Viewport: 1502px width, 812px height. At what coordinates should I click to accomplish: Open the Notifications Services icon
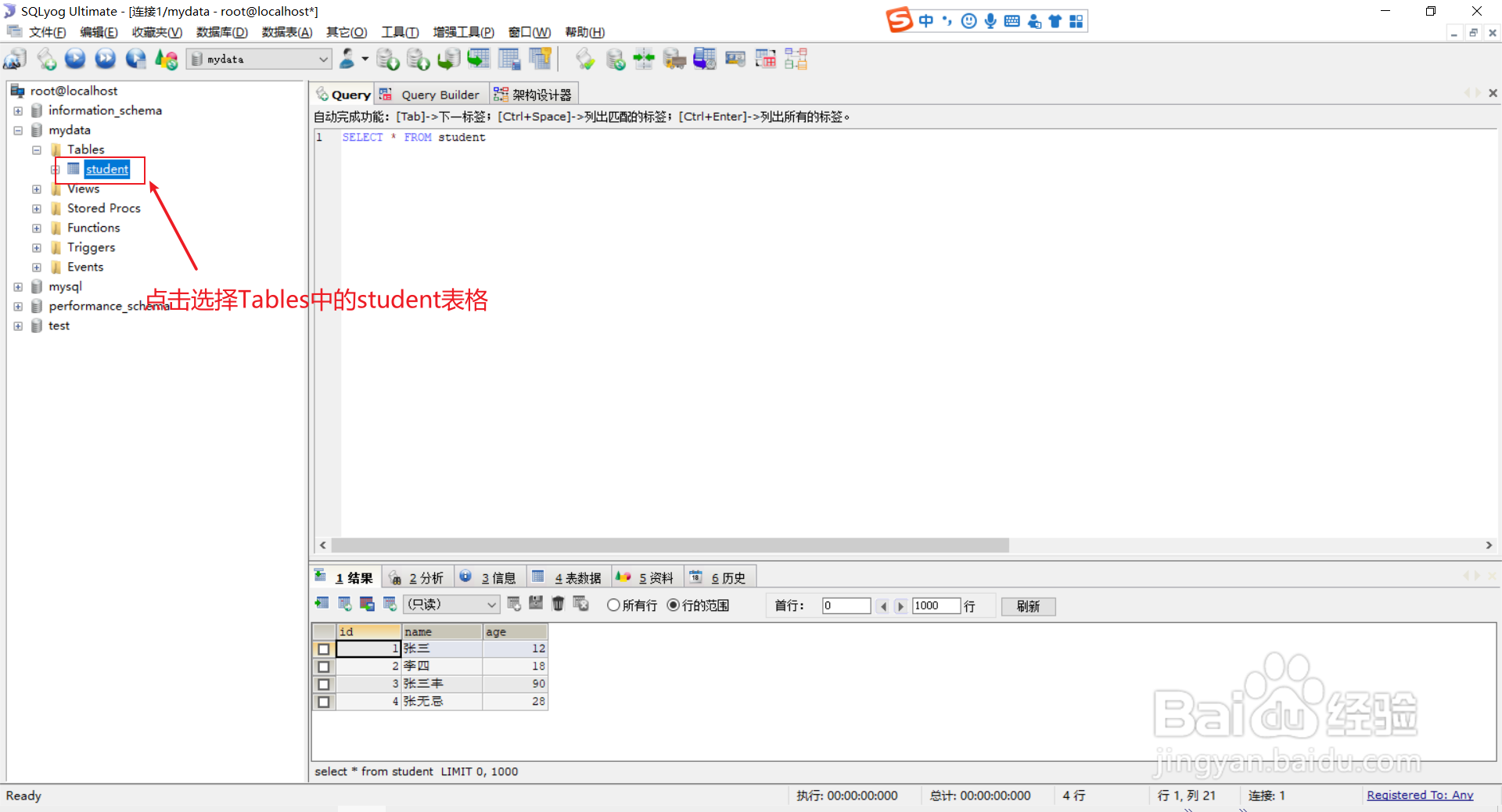[735, 59]
